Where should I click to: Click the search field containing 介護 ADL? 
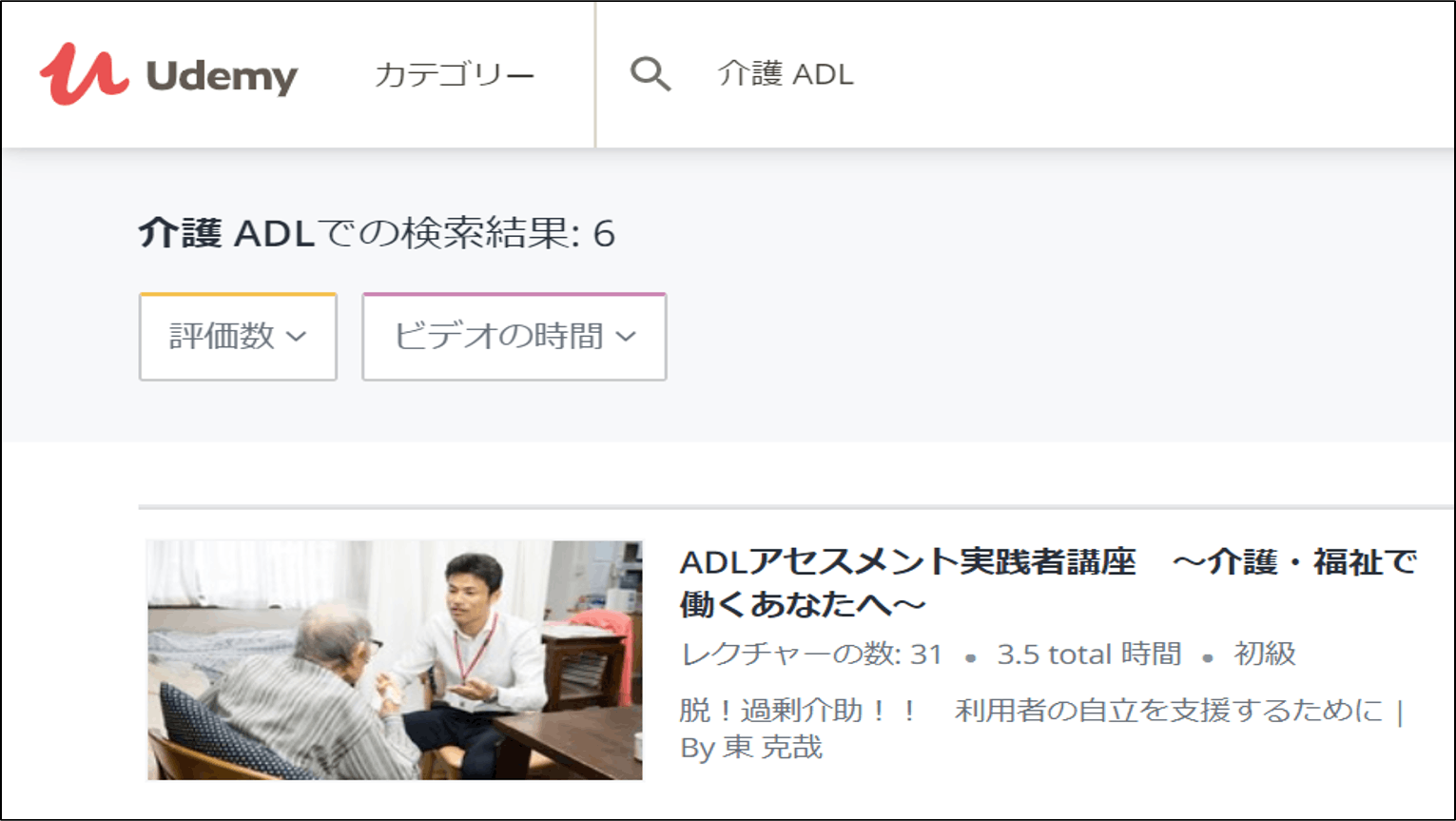[x=1025, y=74]
